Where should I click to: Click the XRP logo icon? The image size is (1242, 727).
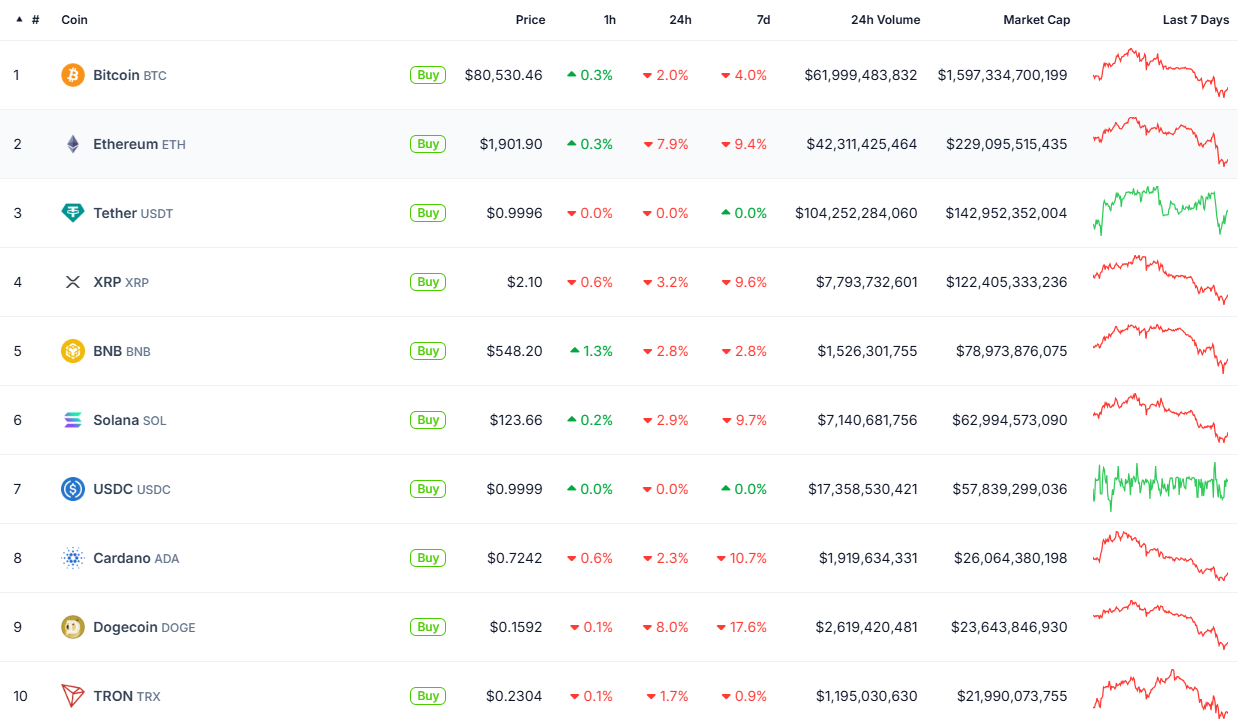(73, 282)
